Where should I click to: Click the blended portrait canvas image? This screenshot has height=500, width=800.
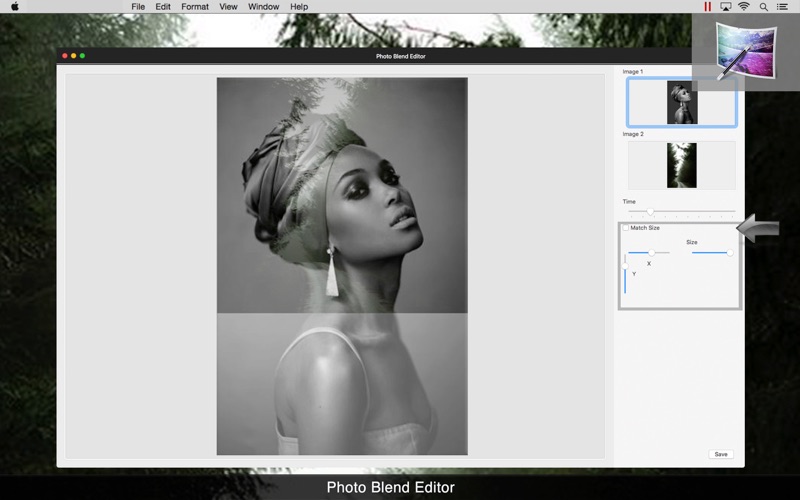click(342, 266)
